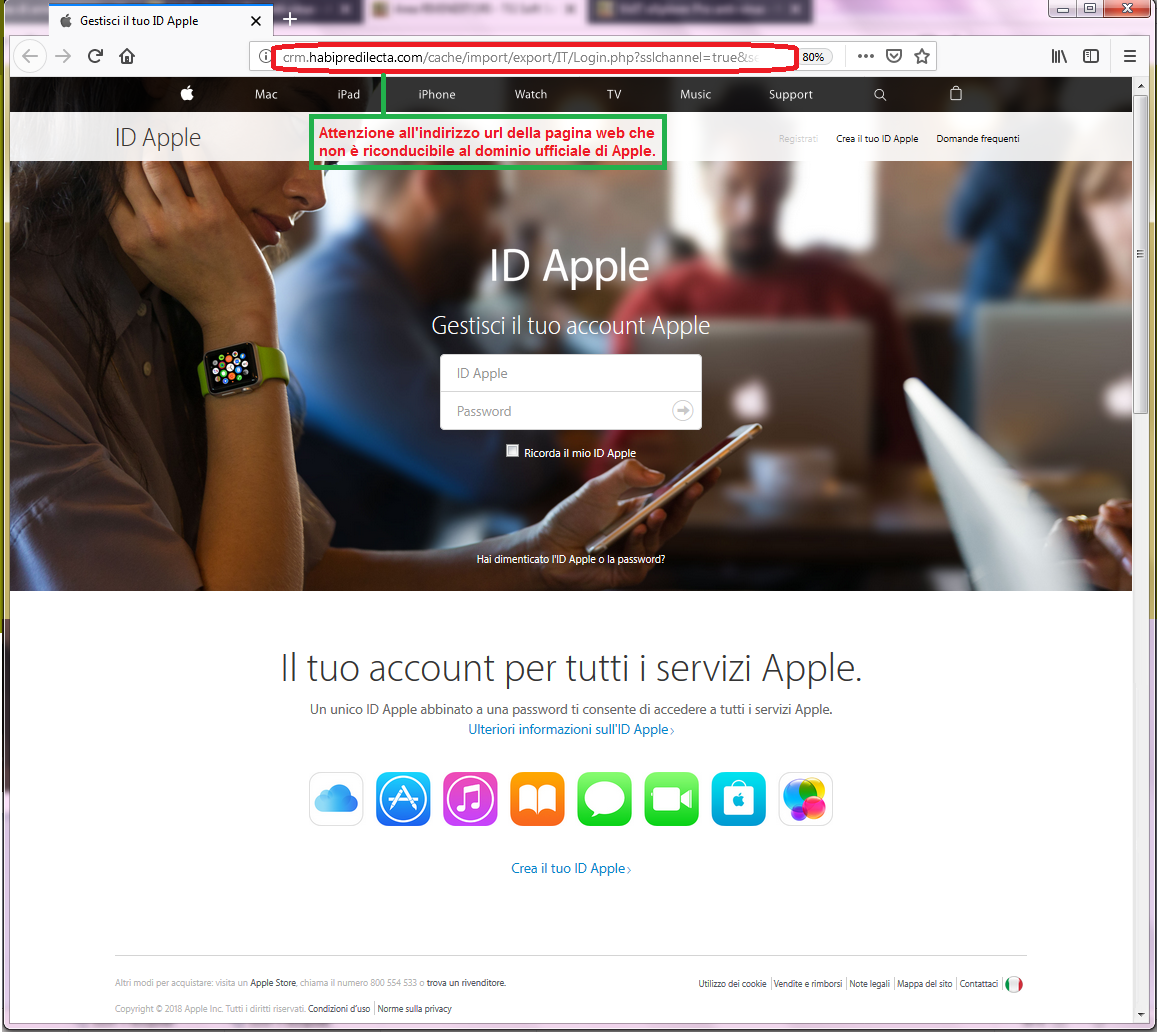The image size is (1157, 1035).
Task: Open 'Vendite e rimborsi' footer link
Action: tap(808, 984)
